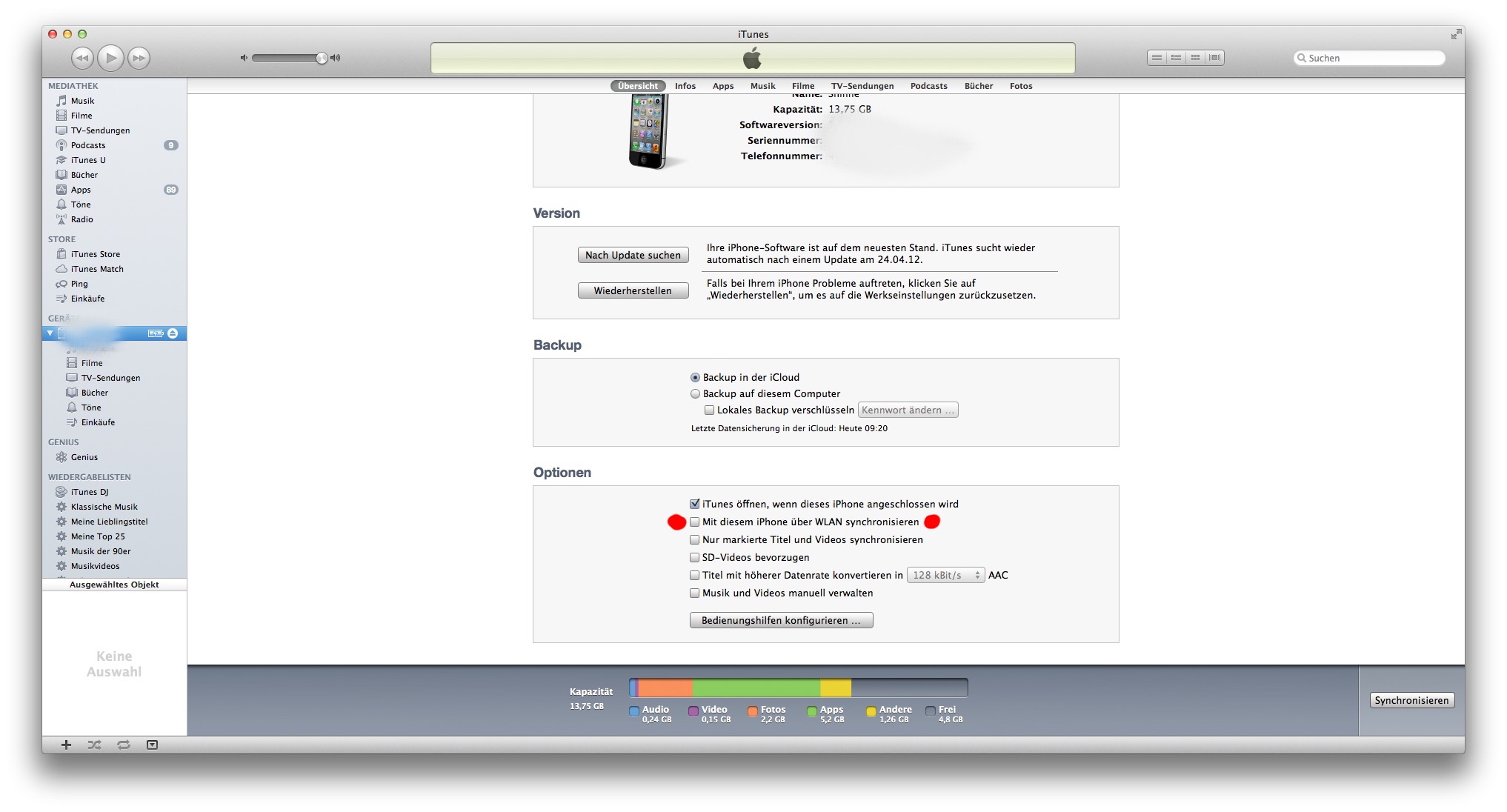The image size is (1507, 812).
Task: Switch to list view
Action: (x=1157, y=58)
